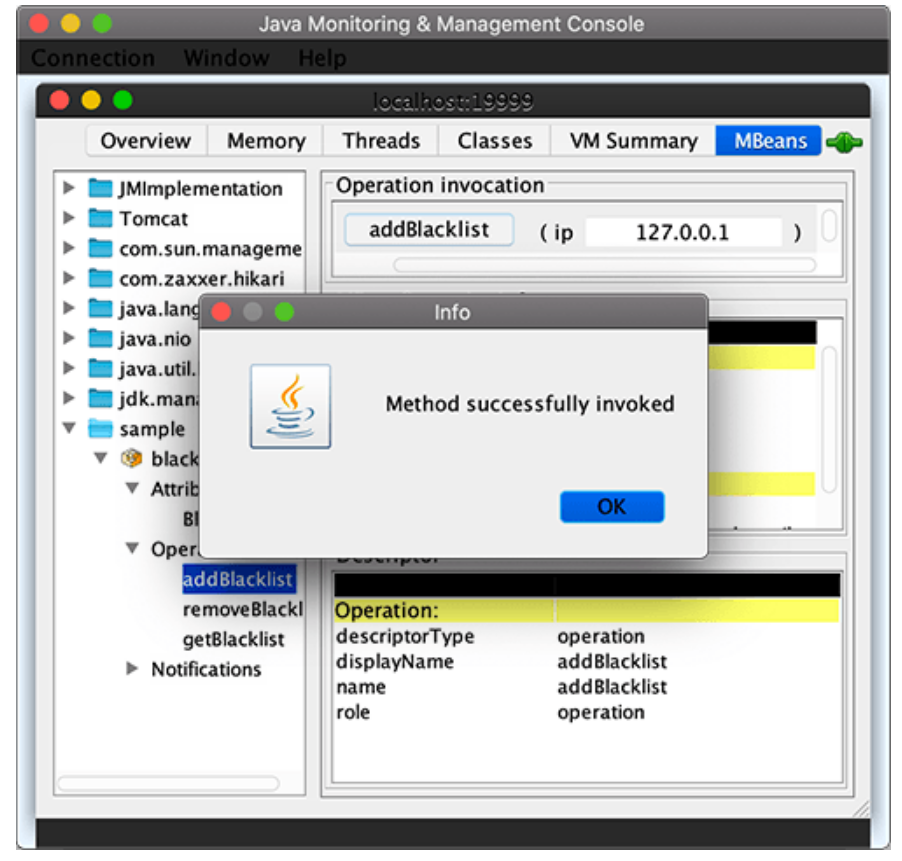Viewport: 902px width, 861px height.
Task: Switch to the Classes tab
Action: coord(495,141)
